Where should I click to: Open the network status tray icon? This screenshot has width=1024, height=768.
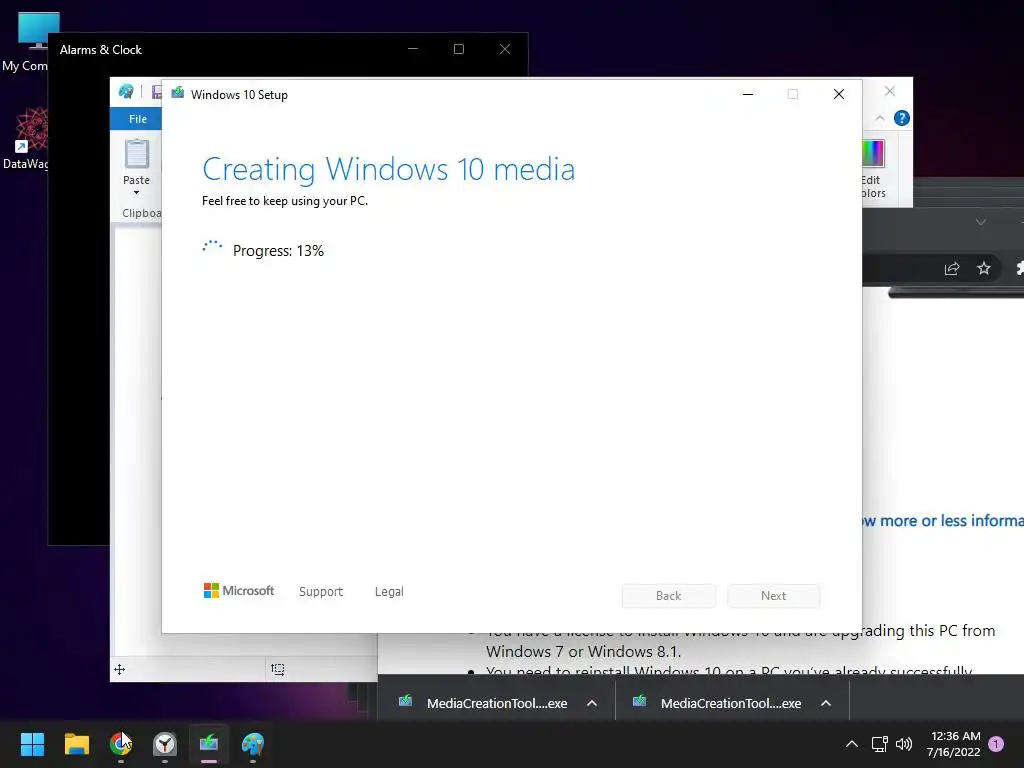tap(879, 744)
